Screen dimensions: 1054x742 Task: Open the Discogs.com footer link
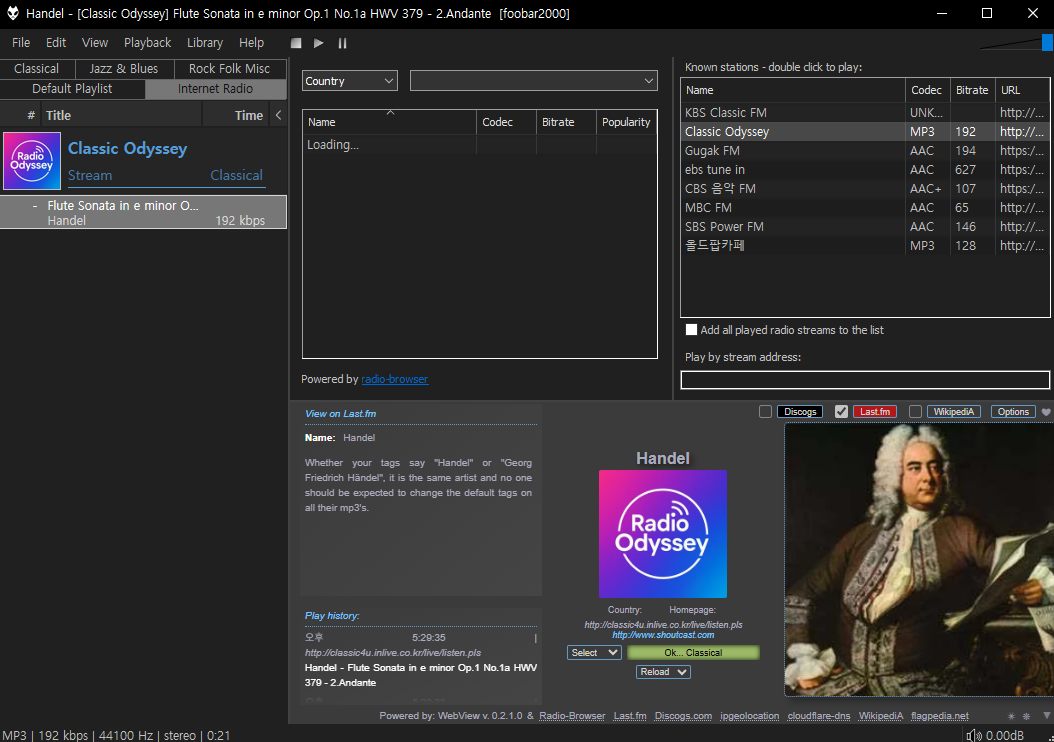click(683, 716)
